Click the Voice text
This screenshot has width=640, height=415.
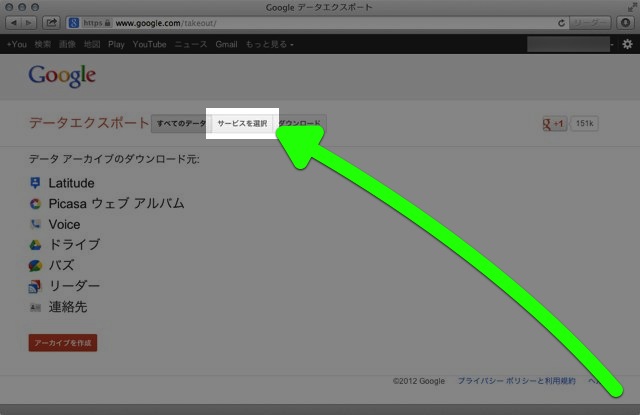click(x=64, y=224)
